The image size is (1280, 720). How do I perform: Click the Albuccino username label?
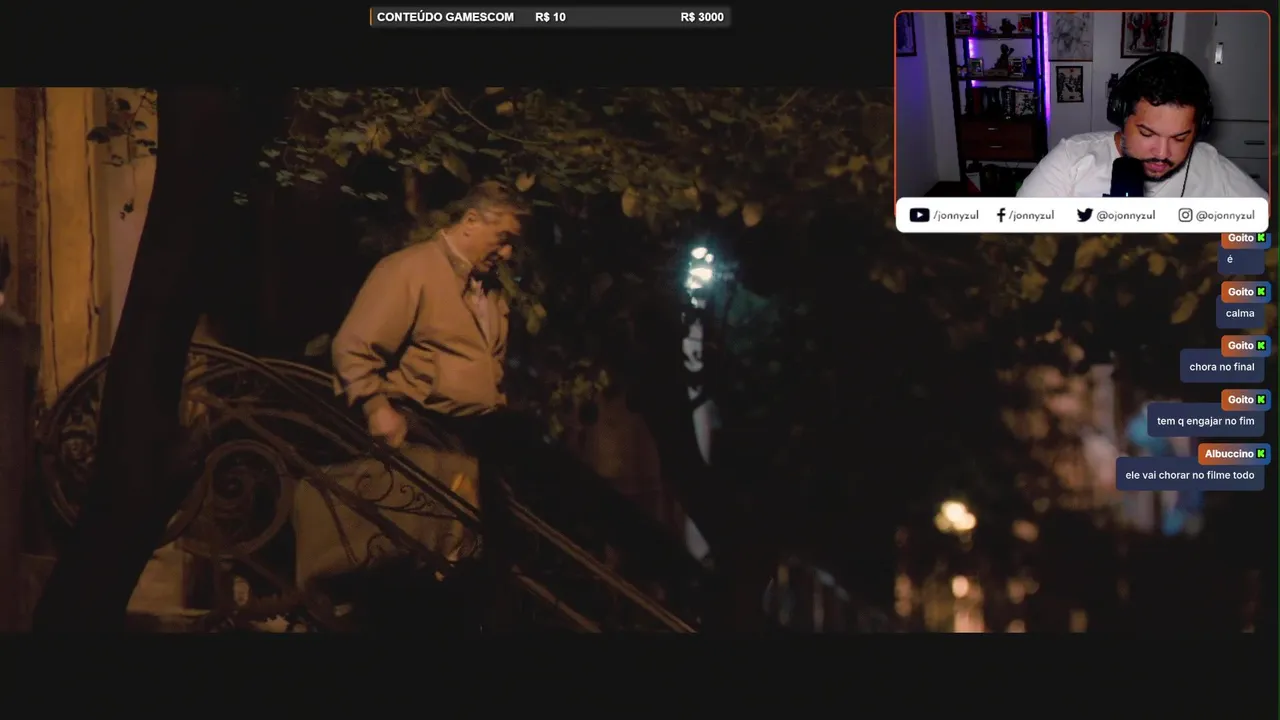pos(1229,454)
